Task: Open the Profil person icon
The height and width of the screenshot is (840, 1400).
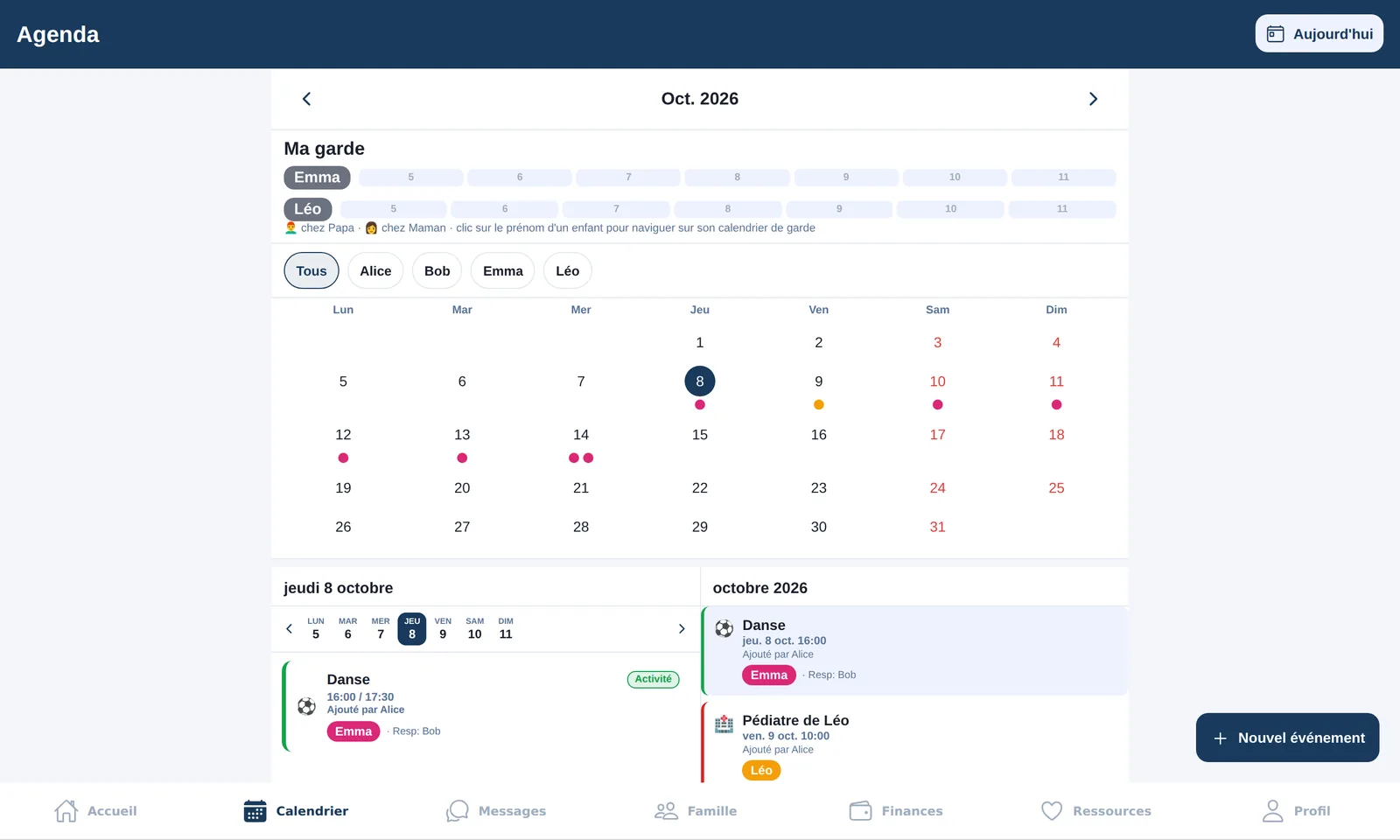Action: pos(1272,811)
